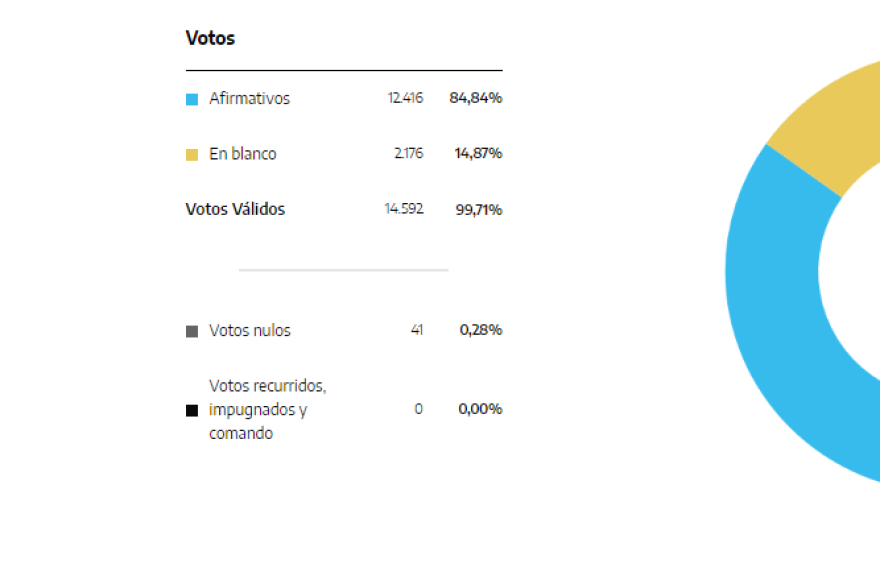Click the yellow En blanco color swatch

click(x=192, y=155)
